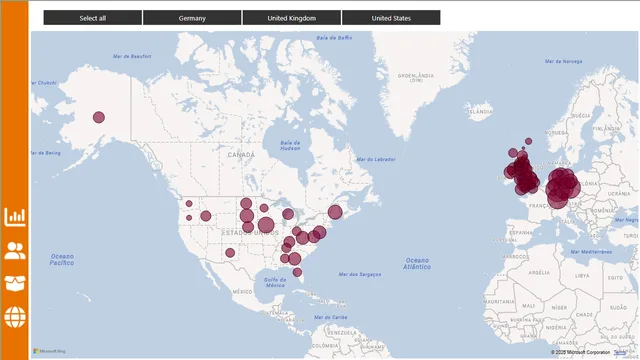This screenshot has width=640, height=360.
Task: Click the ISLÂNDIA map label
Action: (480, 111)
